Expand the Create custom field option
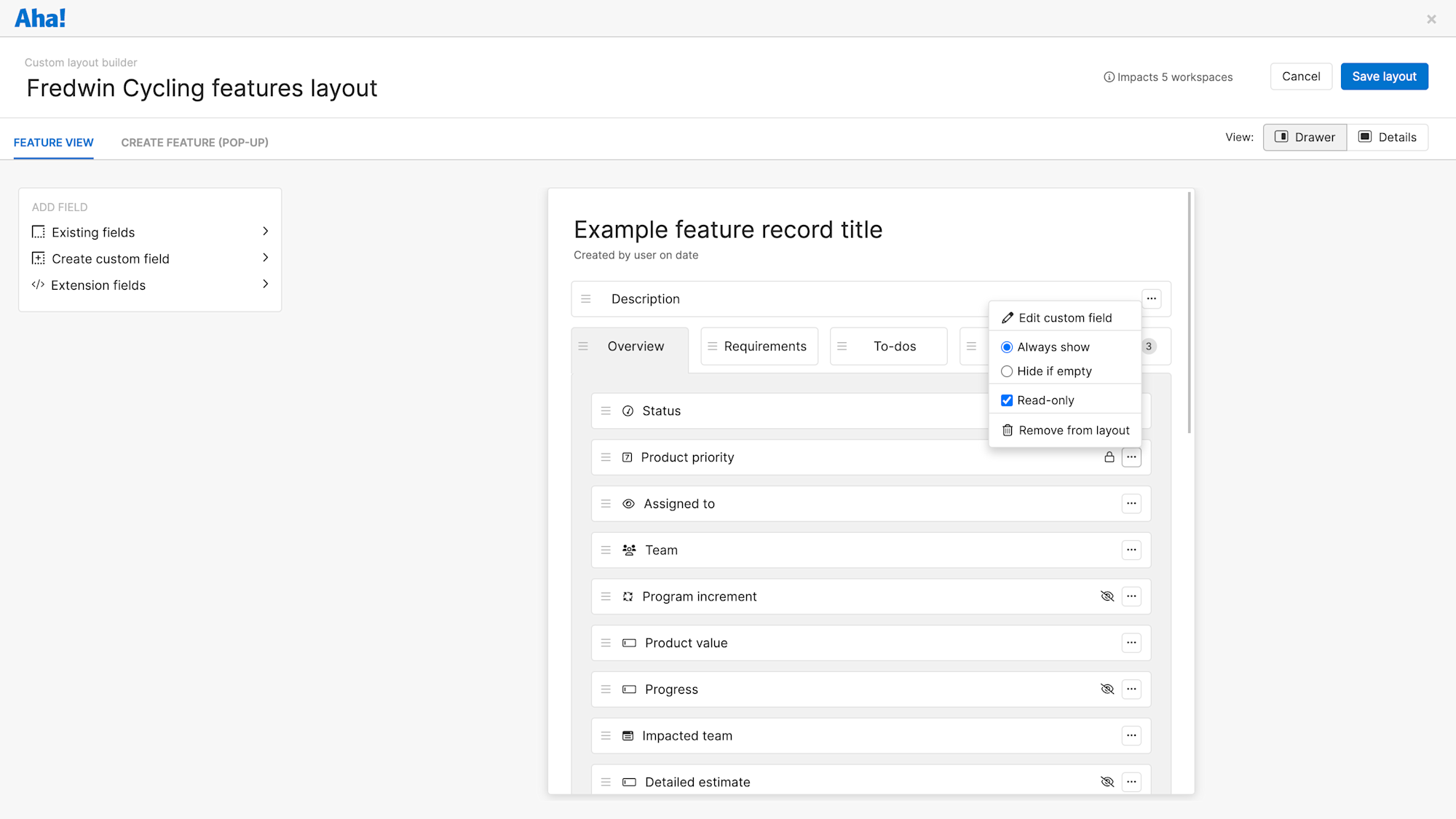The height and width of the screenshot is (819, 1456). pyautogui.click(x=265, y=258)
